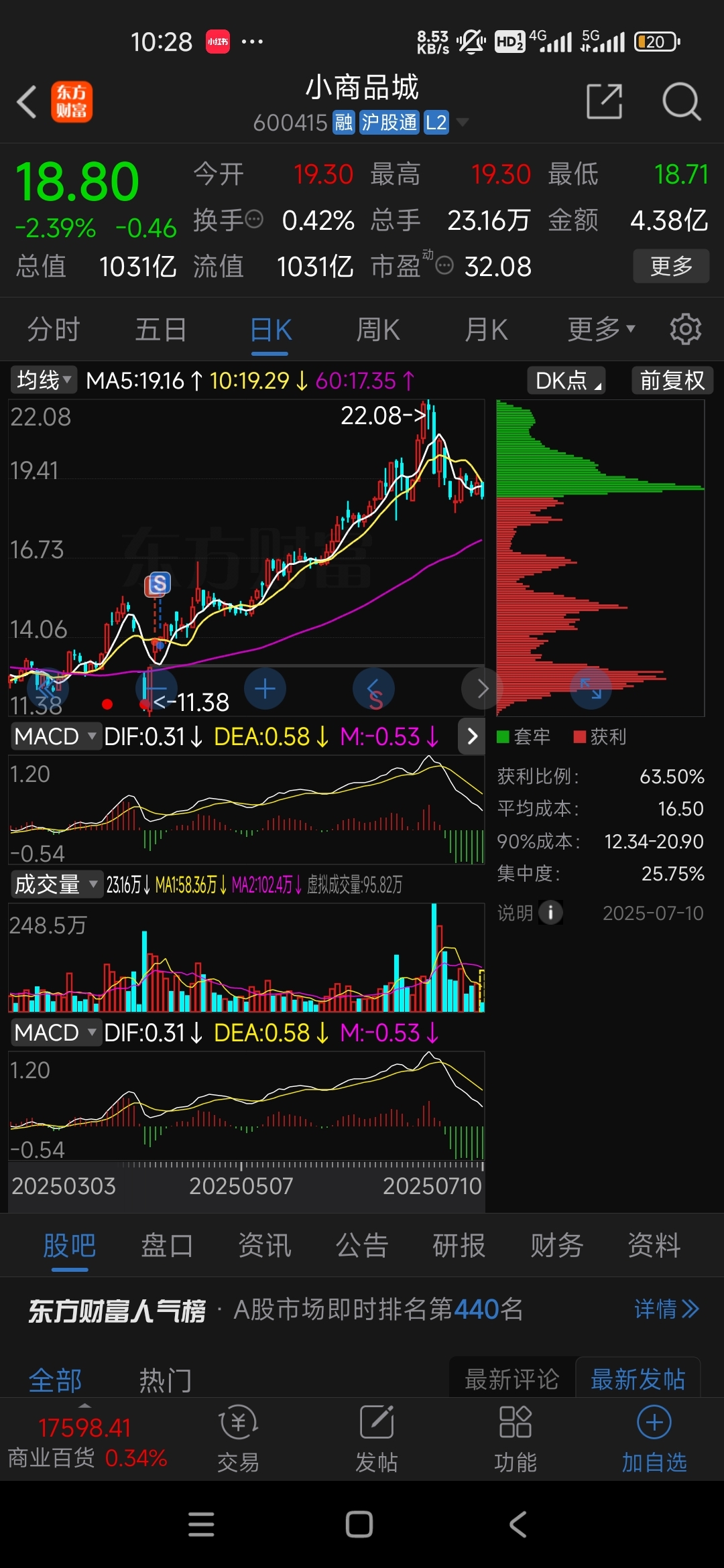
Task: Open the 盘口 section tab
Action: click(x=167, y=1246)
